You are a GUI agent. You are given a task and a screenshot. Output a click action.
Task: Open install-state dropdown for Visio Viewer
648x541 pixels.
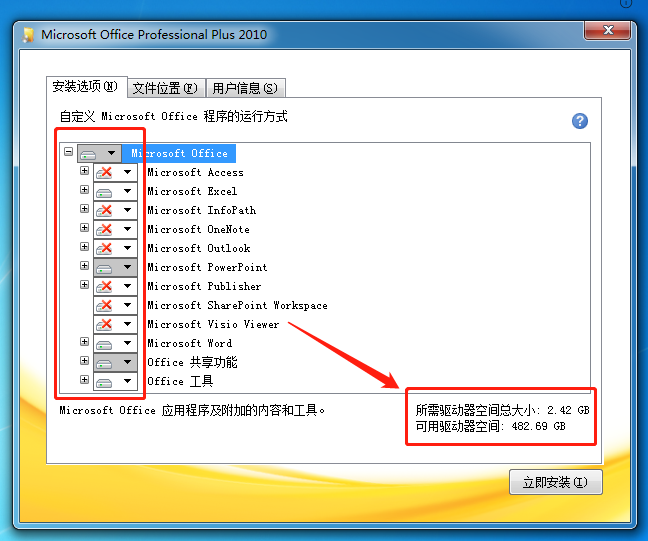(x=115, y=324)
